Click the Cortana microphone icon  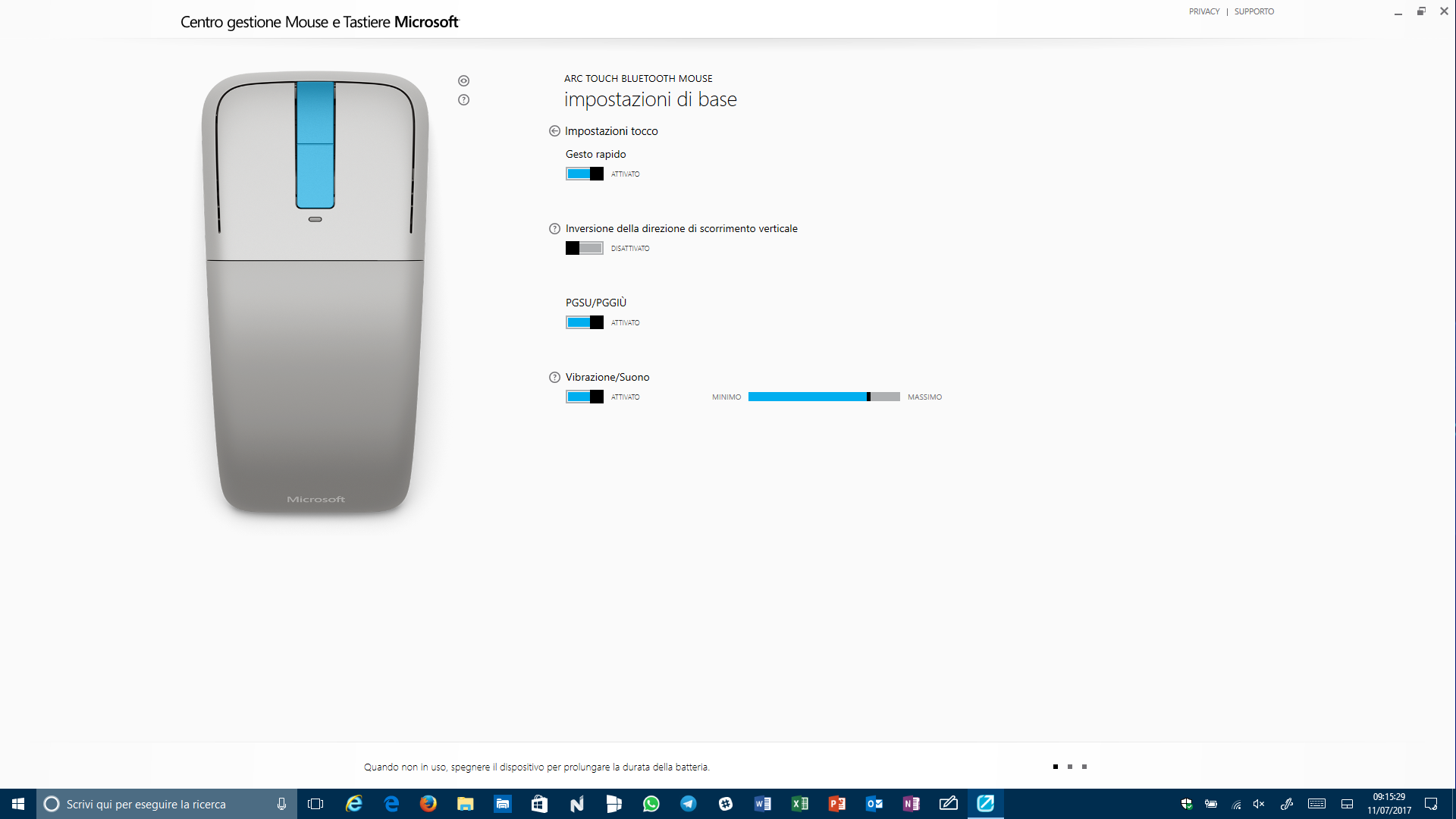[281, 804]
